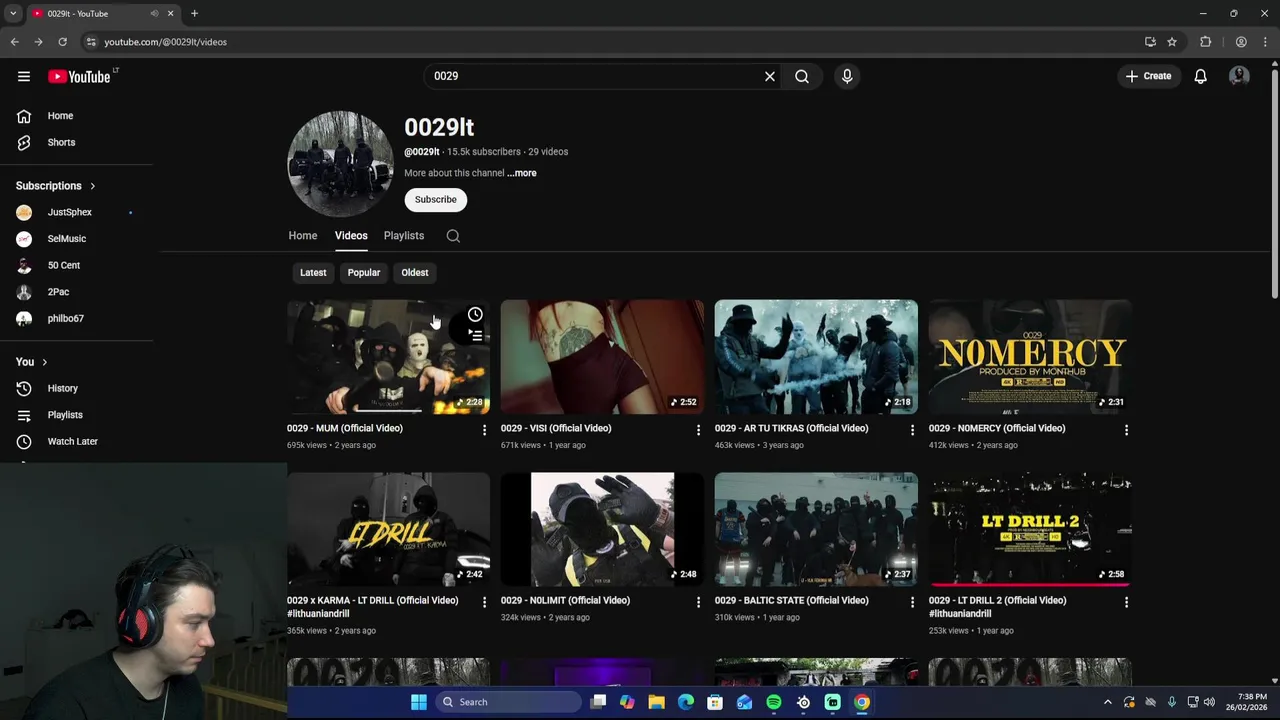This screenshot has width=1280, height=720.
Task: Expand channel description with ...more
Action: tap(522, 173)
